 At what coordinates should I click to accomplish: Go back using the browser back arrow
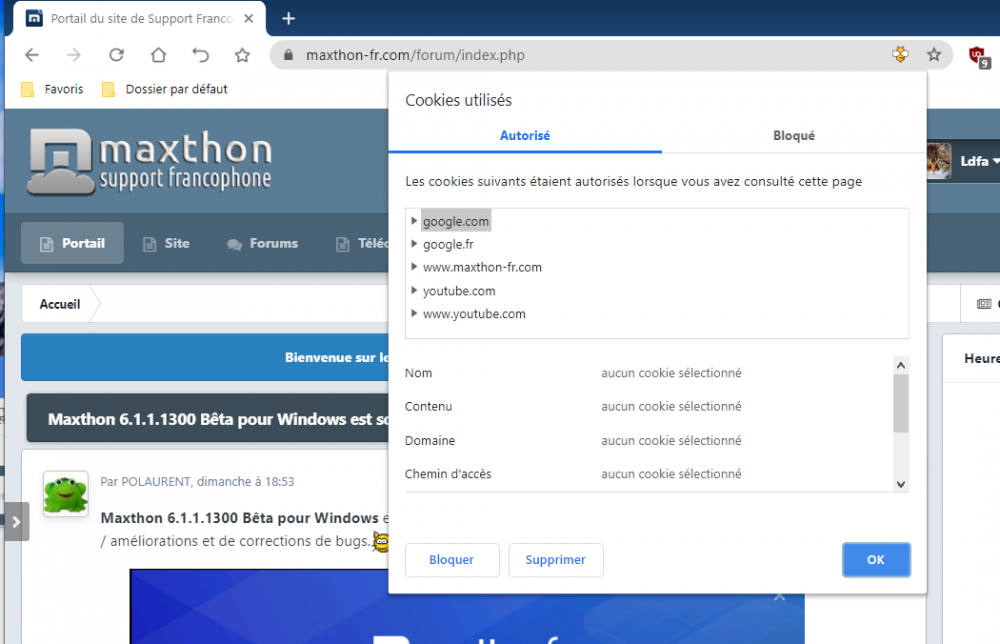click(x=32, y=55)
